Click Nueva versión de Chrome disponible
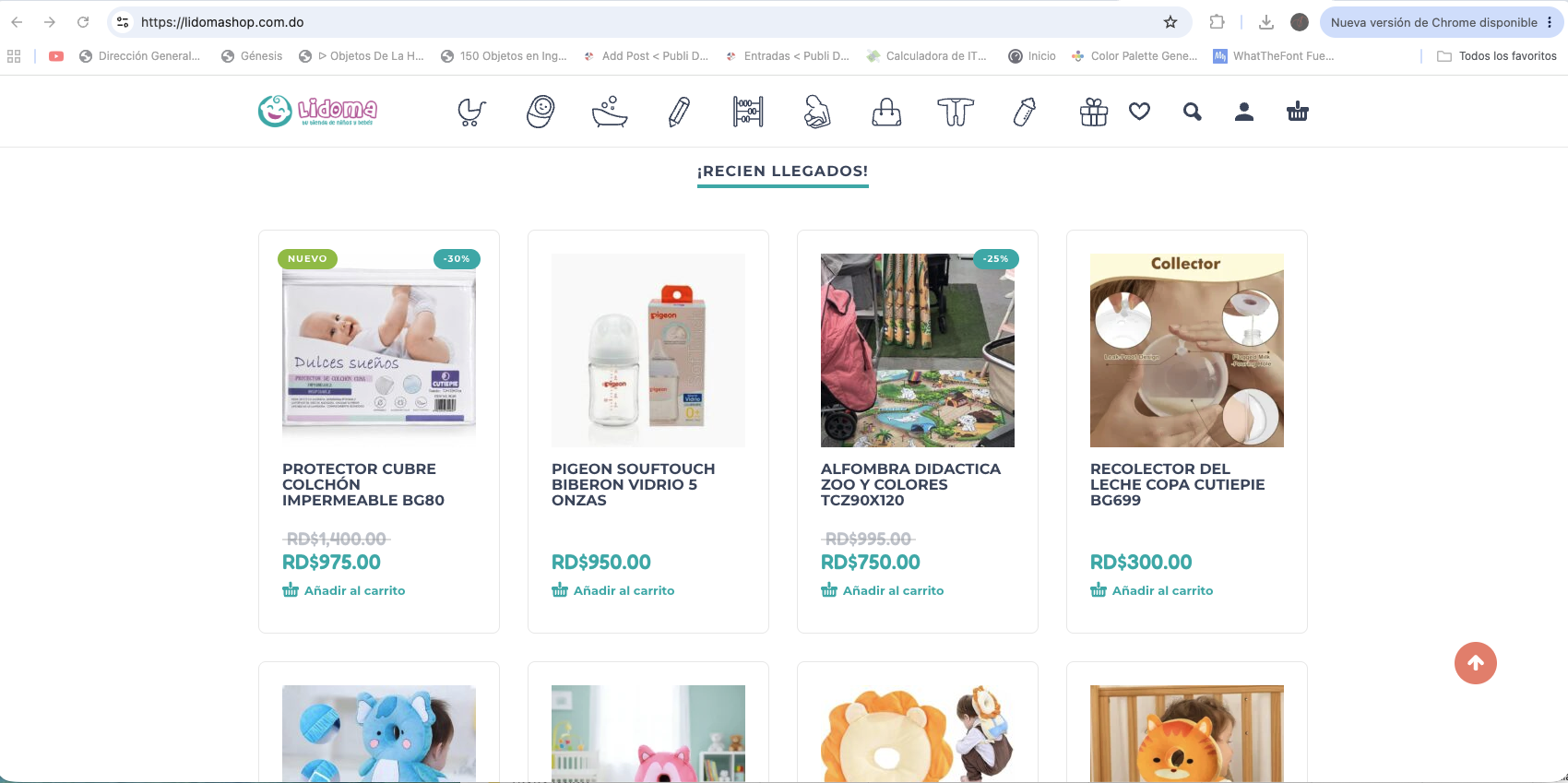 pyautogui.click(x=1443, y=22)
